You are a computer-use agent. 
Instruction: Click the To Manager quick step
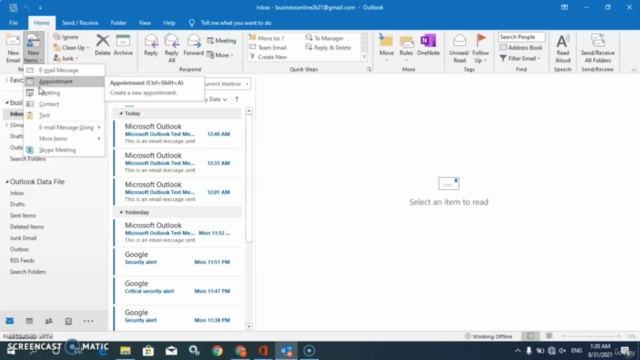click(x=324, y=38)
